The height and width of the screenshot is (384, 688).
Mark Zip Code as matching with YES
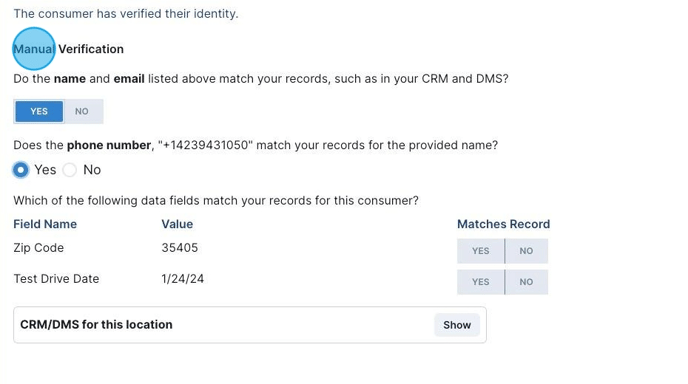[480, 251]
